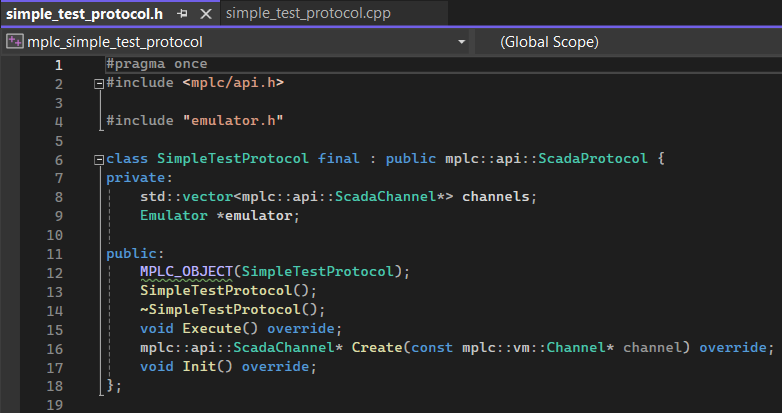Switch to the simple_test_protocol.cpp tab
The height and width of the screenshot is (413, 782).
308,13
